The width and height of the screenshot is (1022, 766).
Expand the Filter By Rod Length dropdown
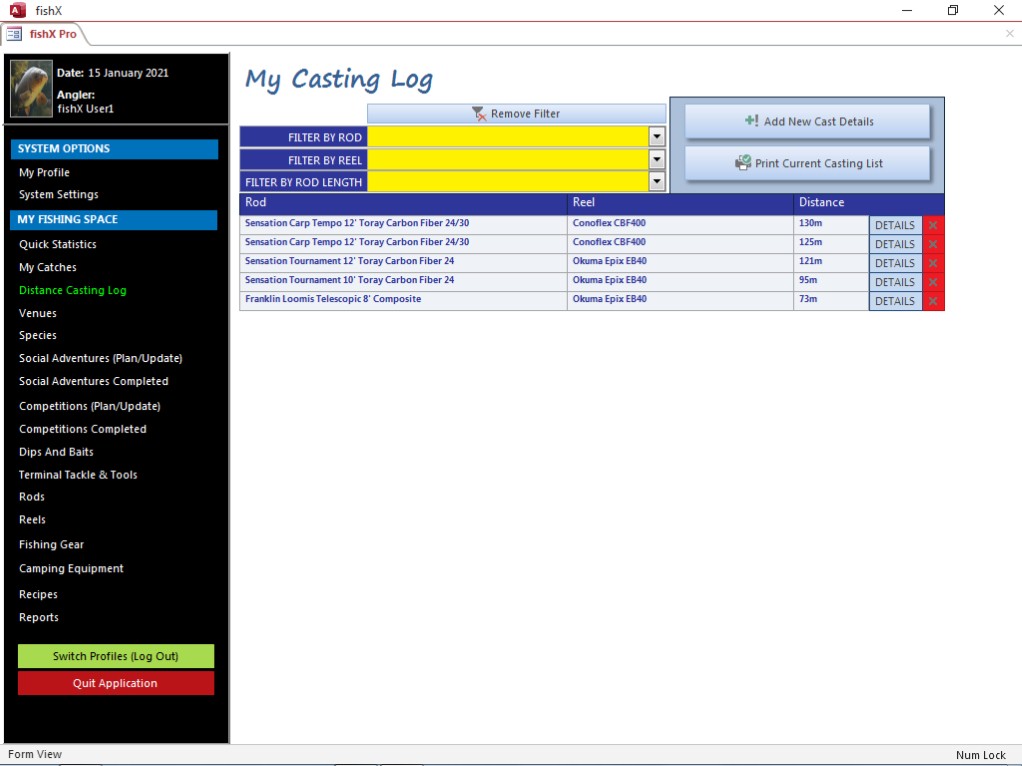pyautogui.click(x=657, y=182)
